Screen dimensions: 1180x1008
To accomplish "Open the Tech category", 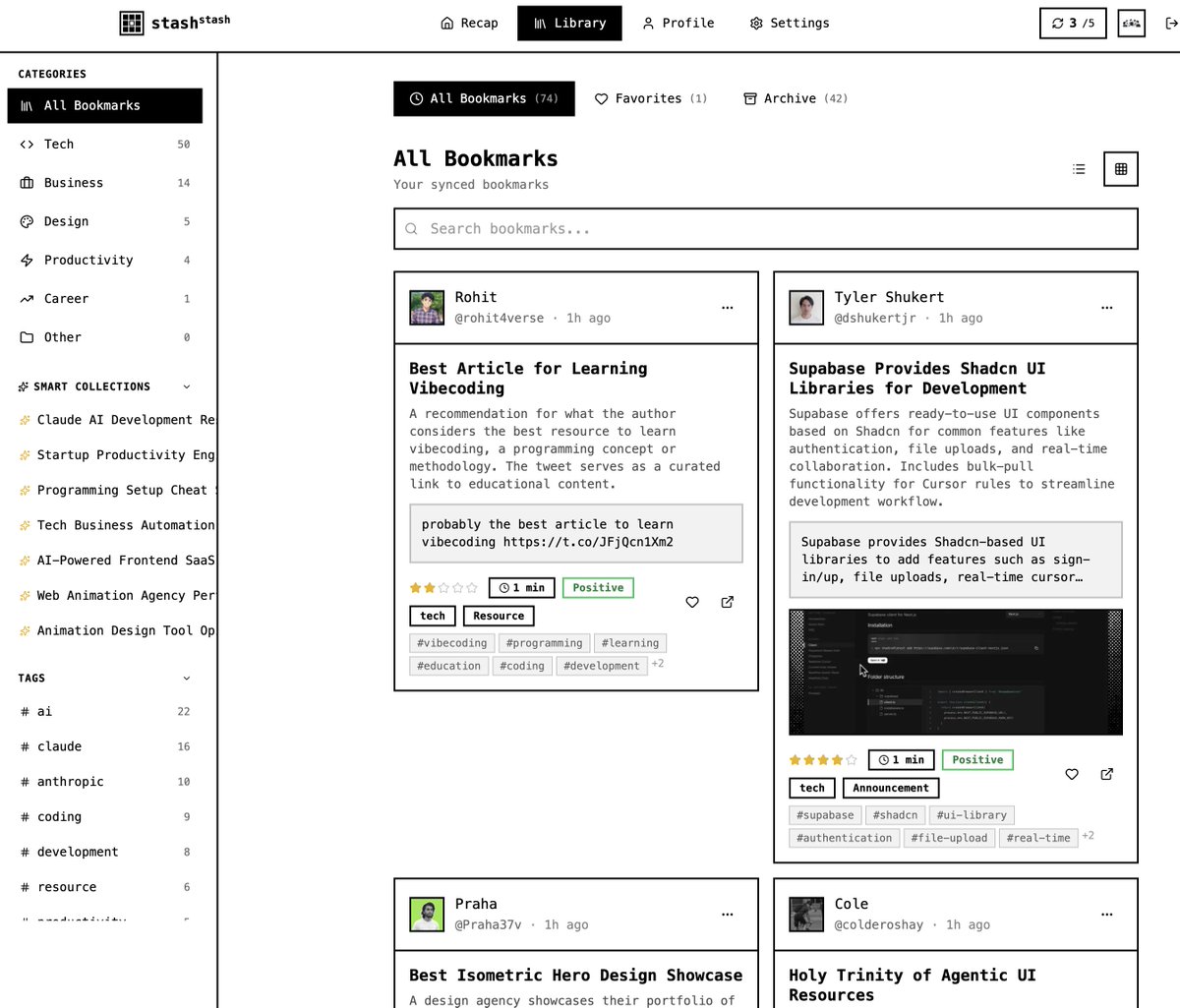I will coord(105,144).
